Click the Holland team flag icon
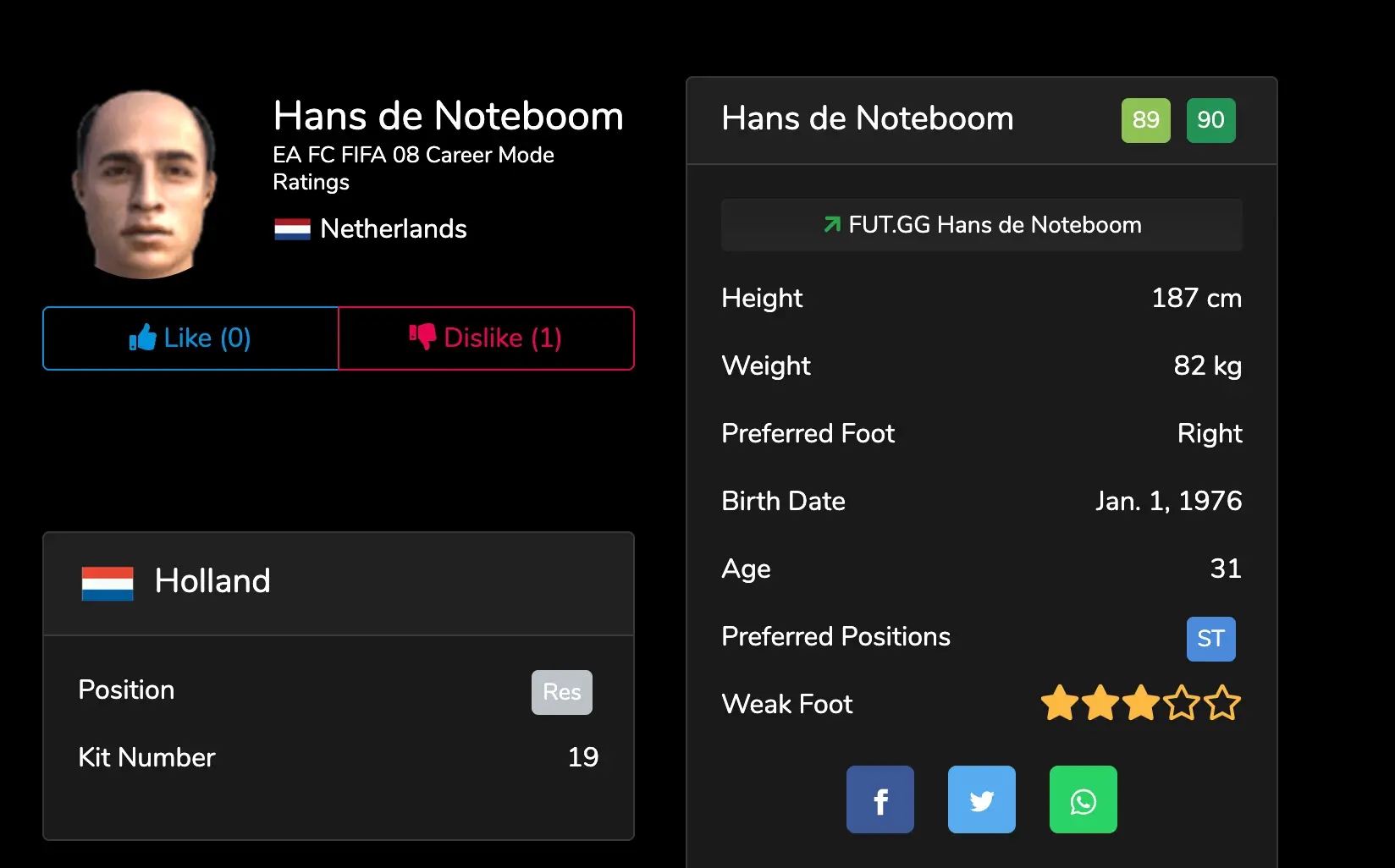1395x868 pixels. click(108, 583)
